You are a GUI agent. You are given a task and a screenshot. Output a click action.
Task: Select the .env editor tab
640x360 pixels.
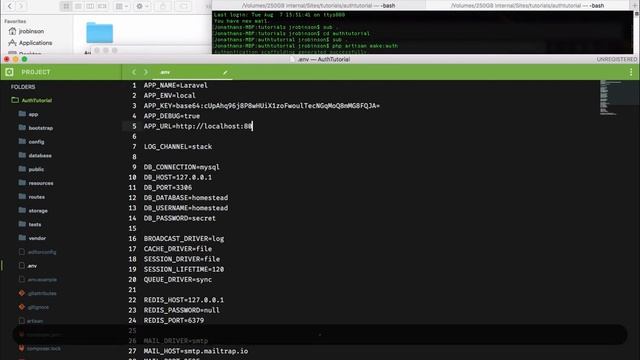192,72
